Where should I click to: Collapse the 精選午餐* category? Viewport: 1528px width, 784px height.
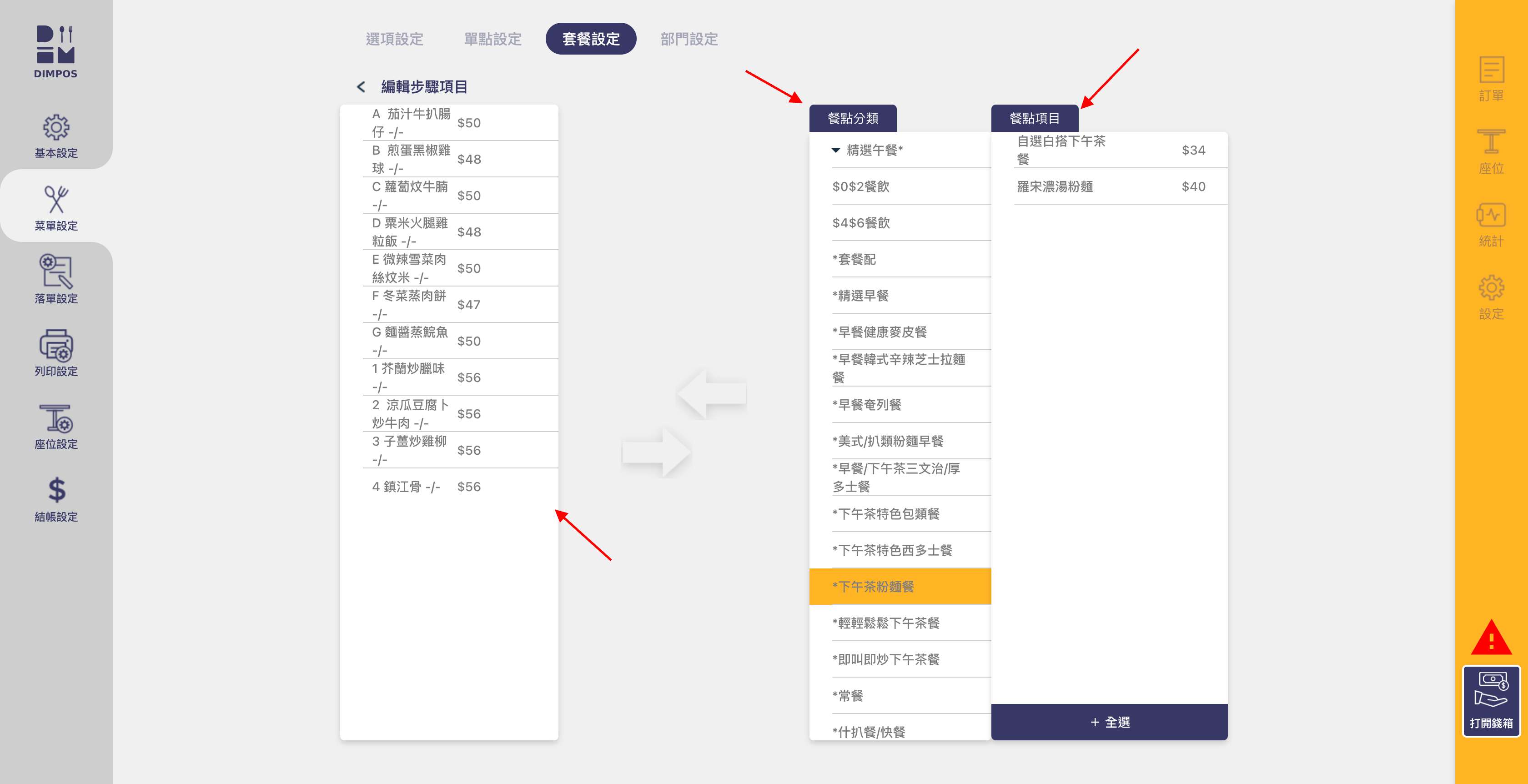tap(836, 150)
